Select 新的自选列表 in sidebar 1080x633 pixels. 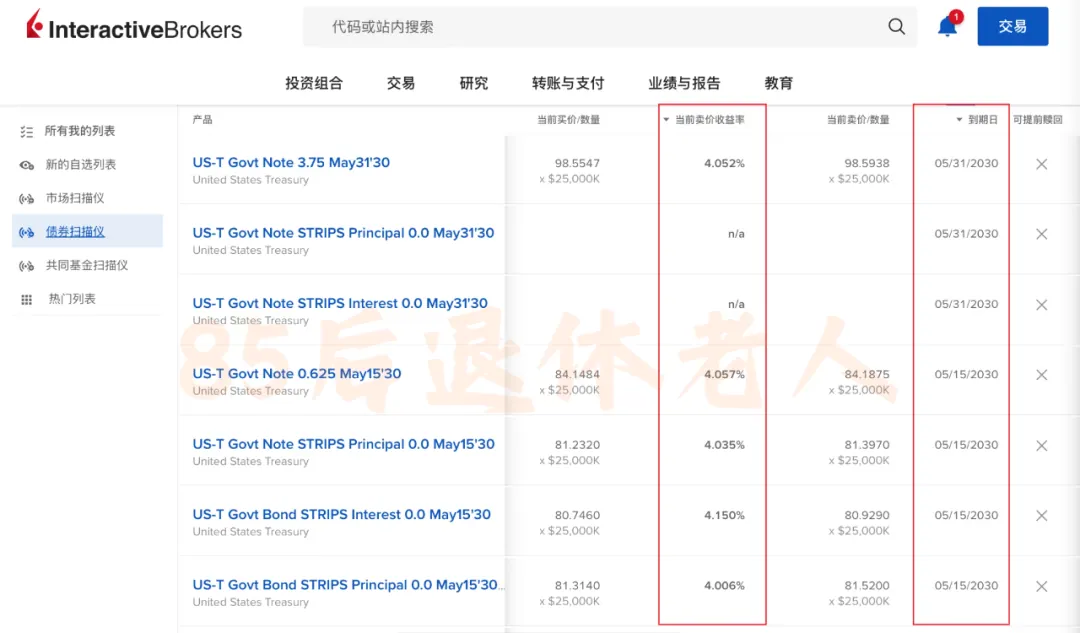click(81, 165)
